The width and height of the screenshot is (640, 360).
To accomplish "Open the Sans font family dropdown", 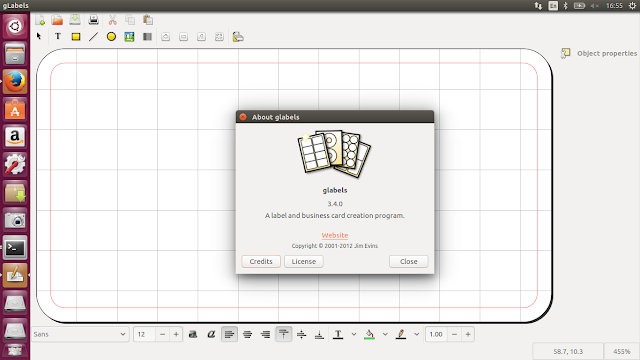I will point(80,334).
